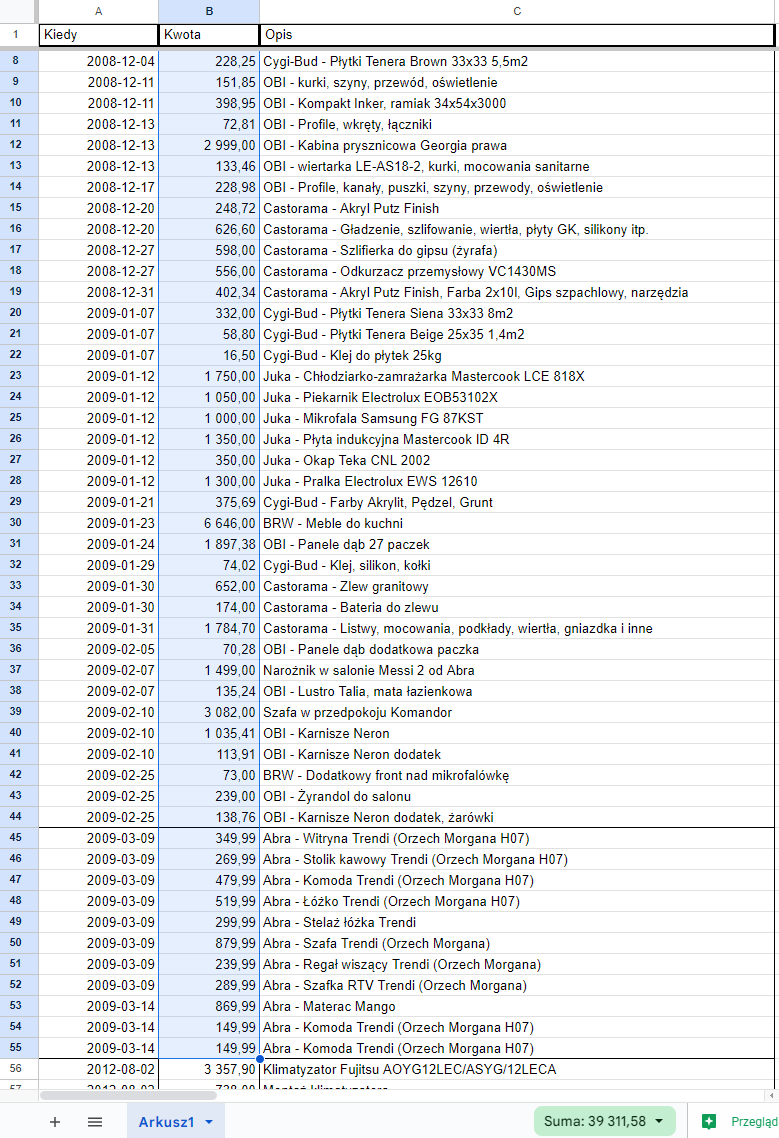
Task: Select cell Castorama - Akryl Putz Finish
Action: (517, 208)
